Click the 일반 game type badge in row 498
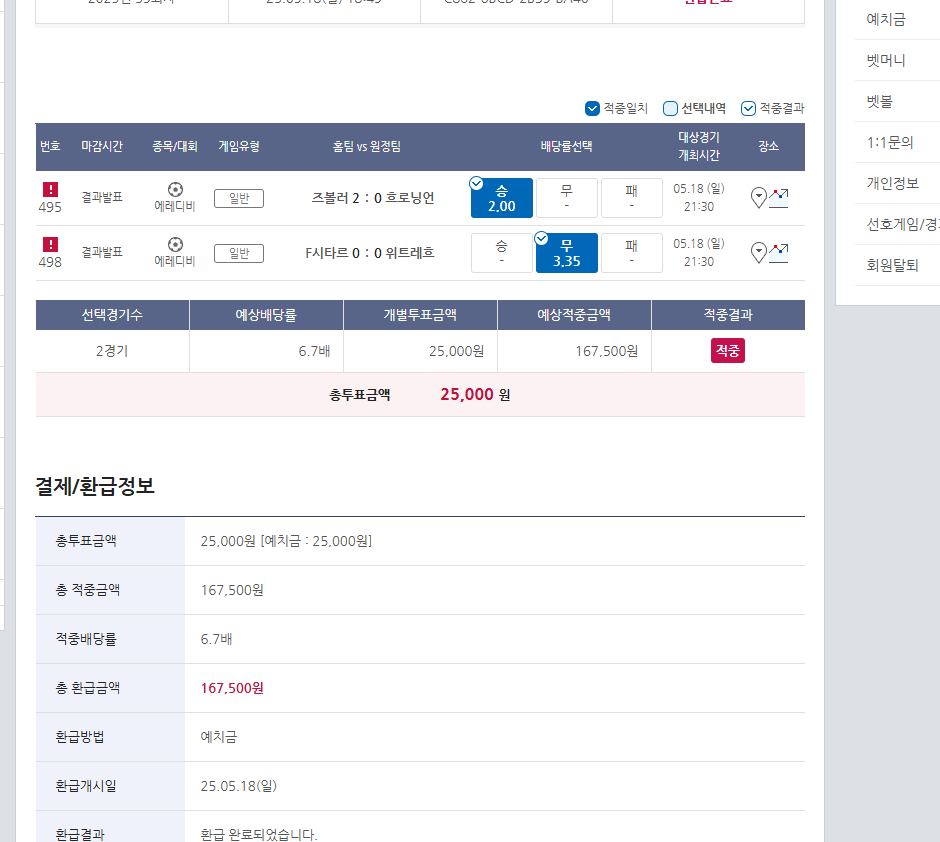 [239, 253]
